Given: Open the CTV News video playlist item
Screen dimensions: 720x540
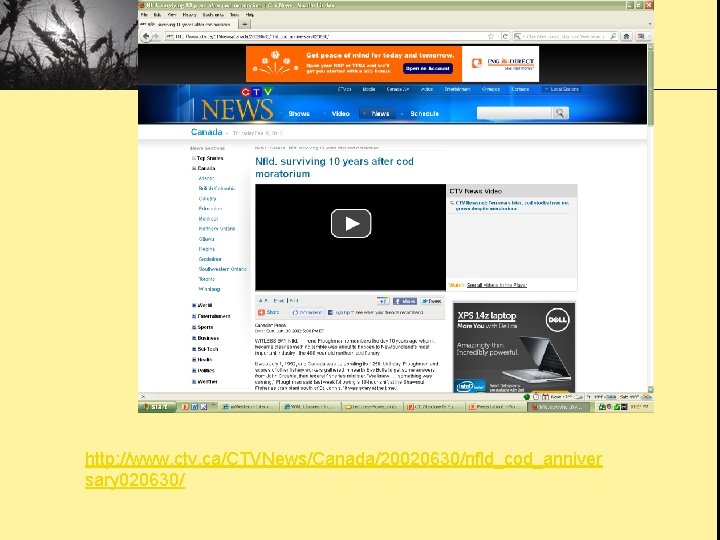Looking at the screenshot, I should point(512,205).
